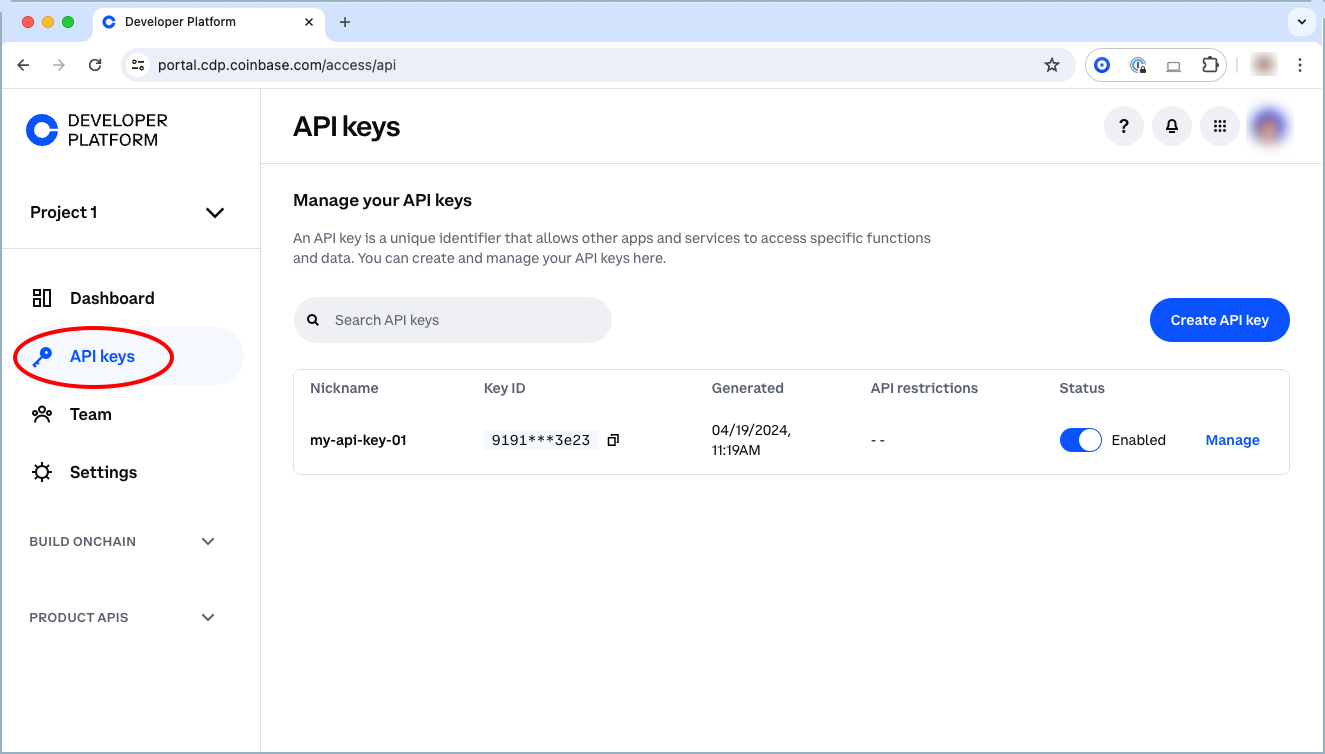Bookmark this page with the star icon
Image resolution: width=1325 pixels, height=754 pixels.
(1051, 65)
